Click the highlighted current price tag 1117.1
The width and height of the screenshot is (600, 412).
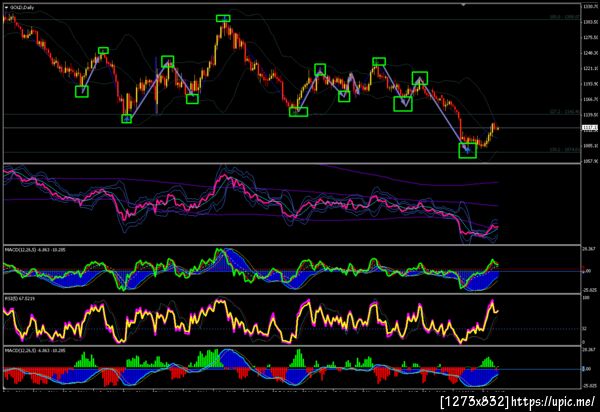coord(590,127)
